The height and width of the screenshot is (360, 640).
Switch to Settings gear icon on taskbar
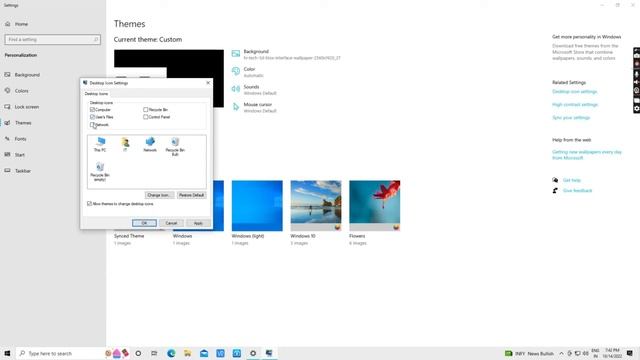point(253,353)
